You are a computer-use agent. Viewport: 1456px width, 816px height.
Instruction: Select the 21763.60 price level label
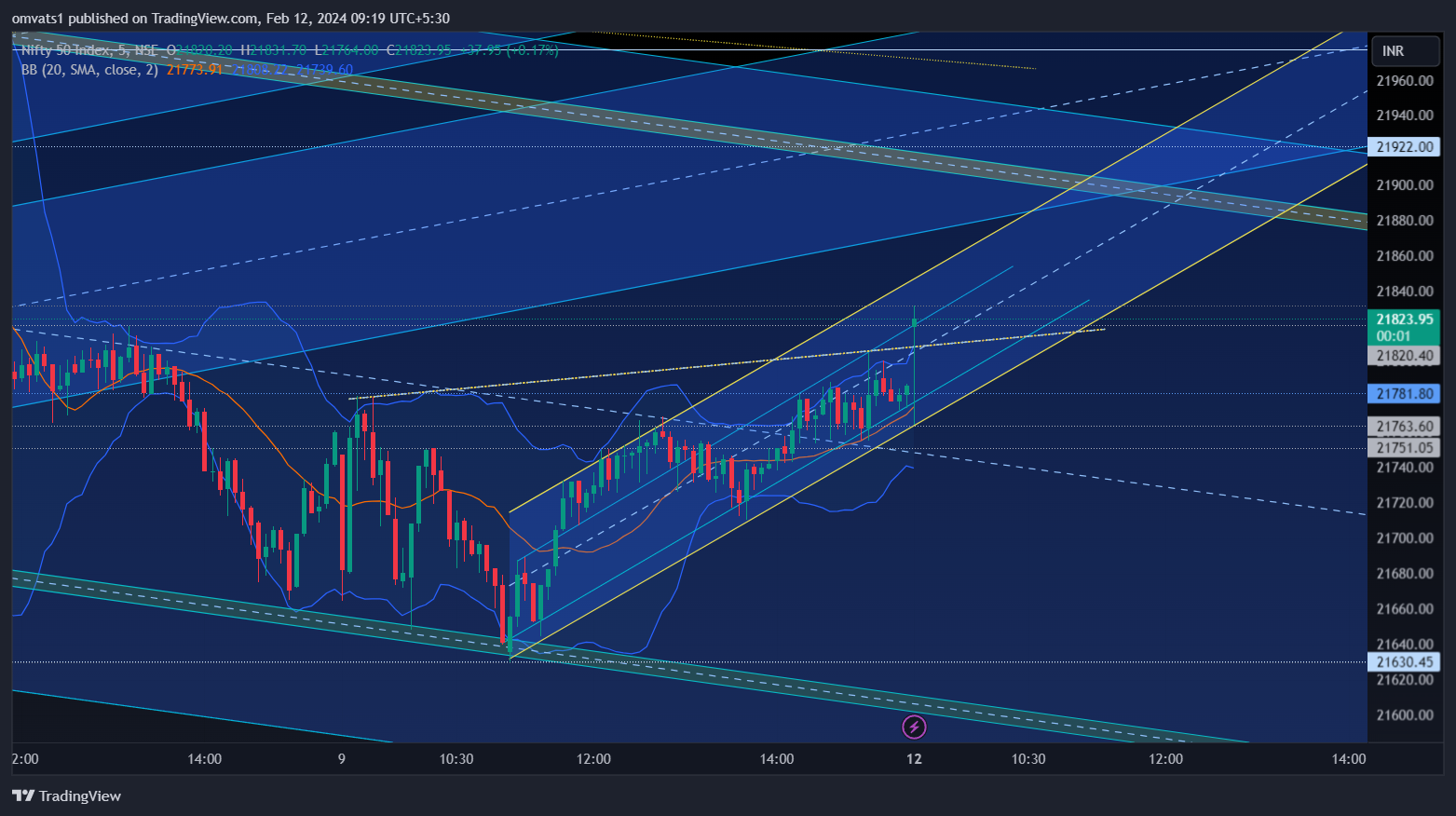pyautogui.click(x=1404, y=427)
